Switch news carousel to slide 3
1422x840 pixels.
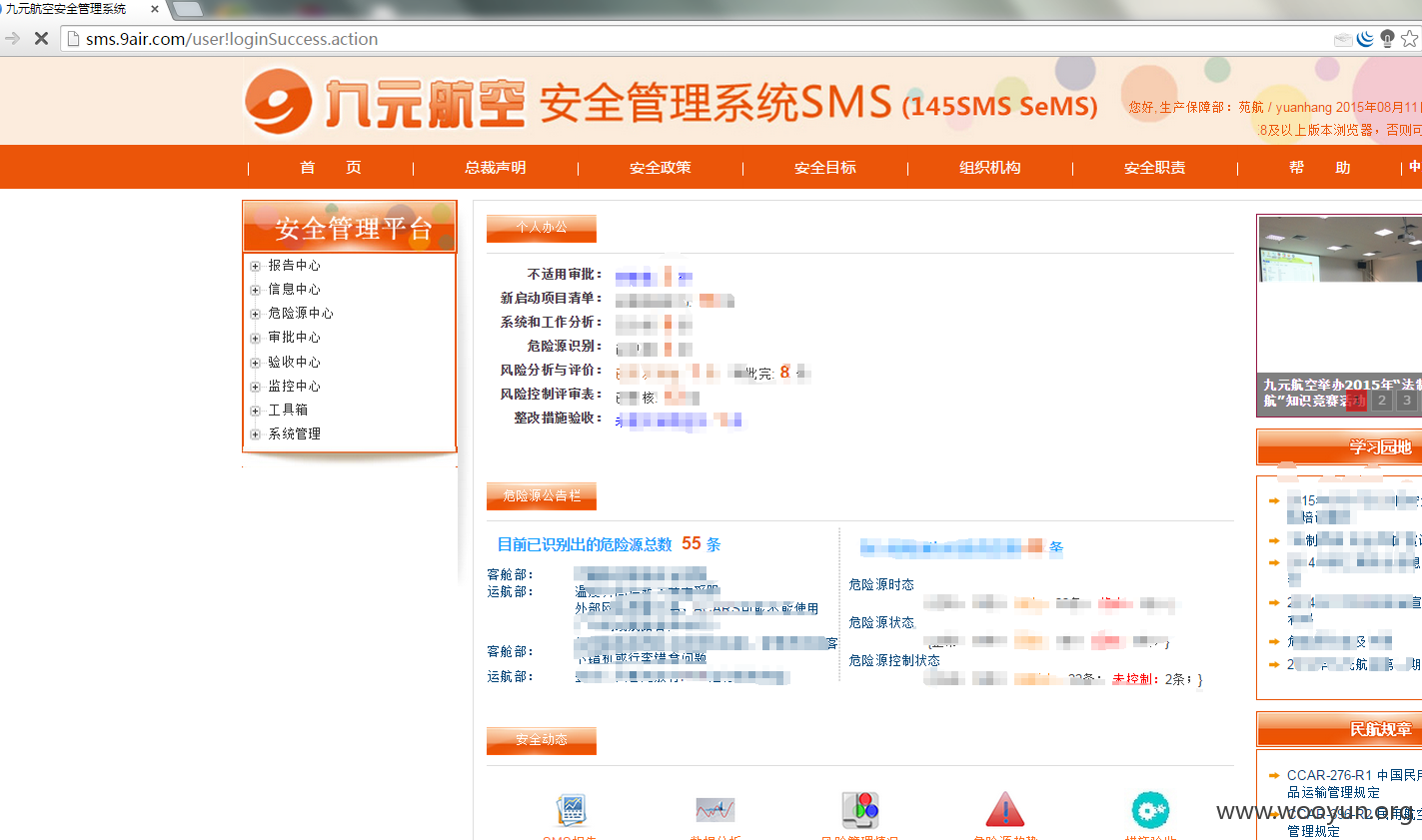point(1407,401)
